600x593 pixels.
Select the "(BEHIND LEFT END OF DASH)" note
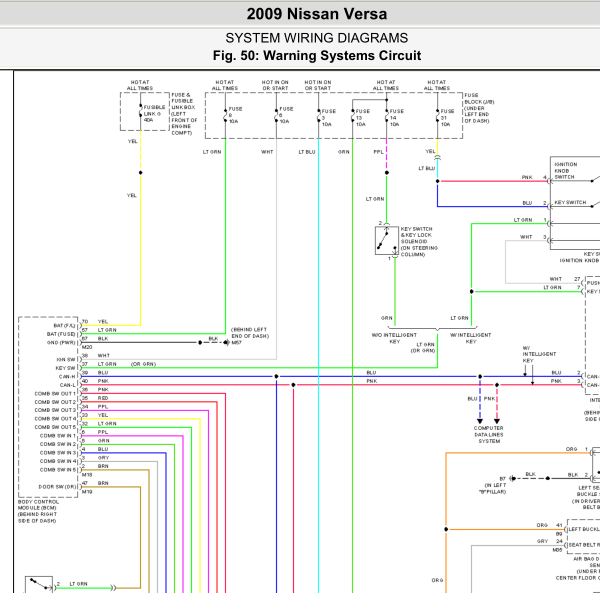249,333
